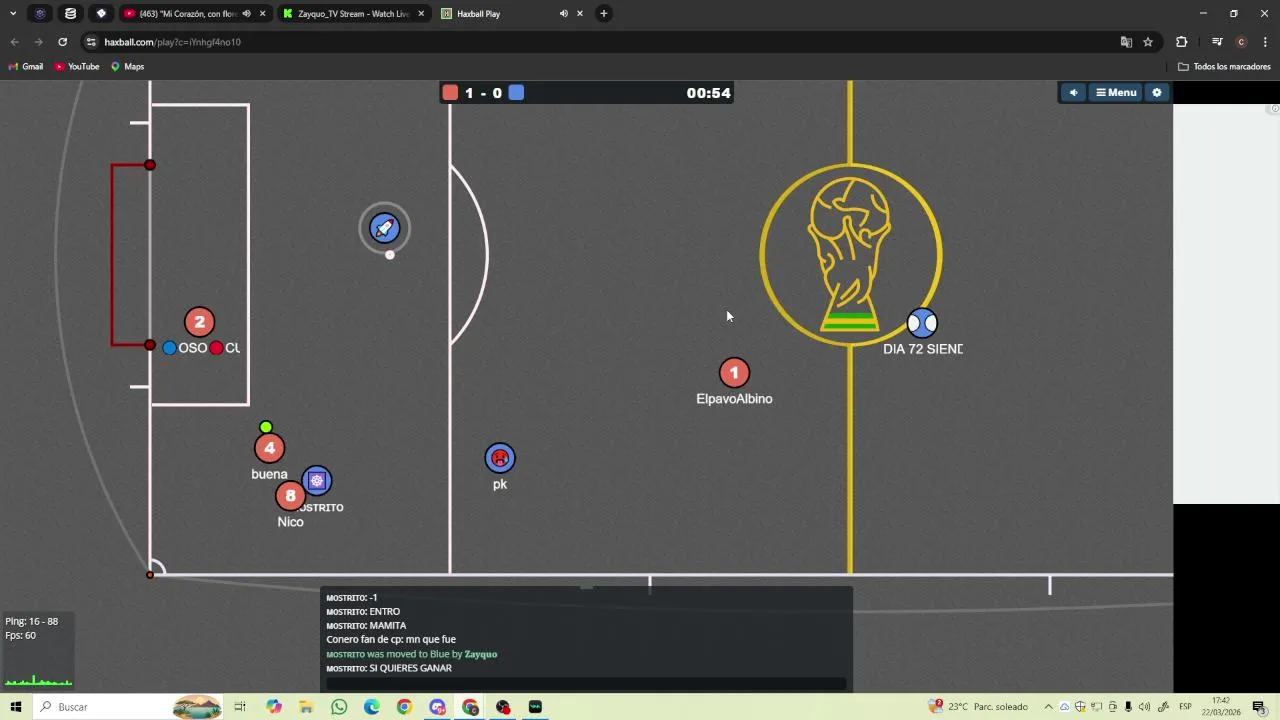This screenshot has height=720, width=1280.
Task: Open the Windows Start menu
Action: (x=15, y=707)
